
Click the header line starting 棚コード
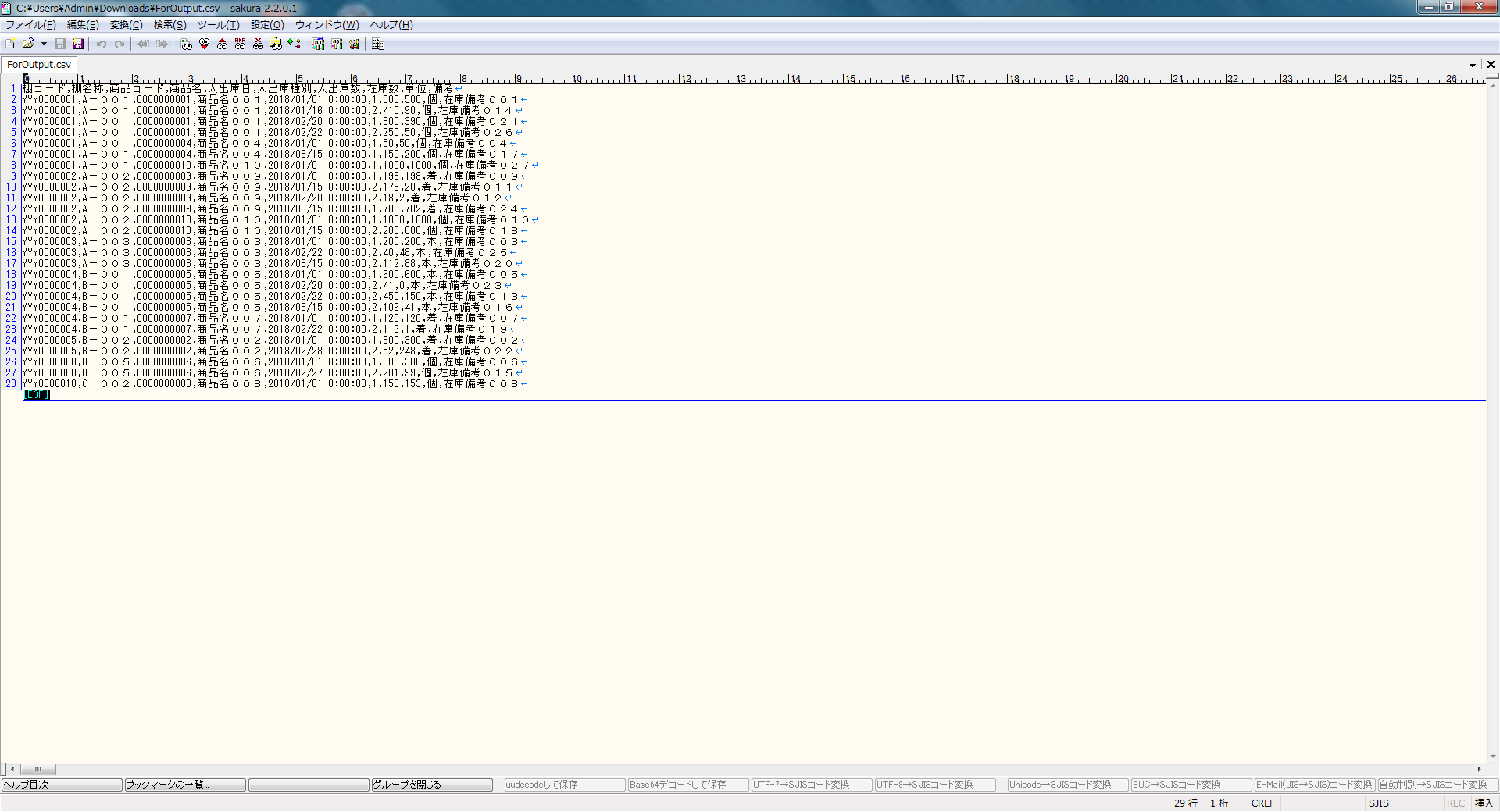click(x=243, y=88)
